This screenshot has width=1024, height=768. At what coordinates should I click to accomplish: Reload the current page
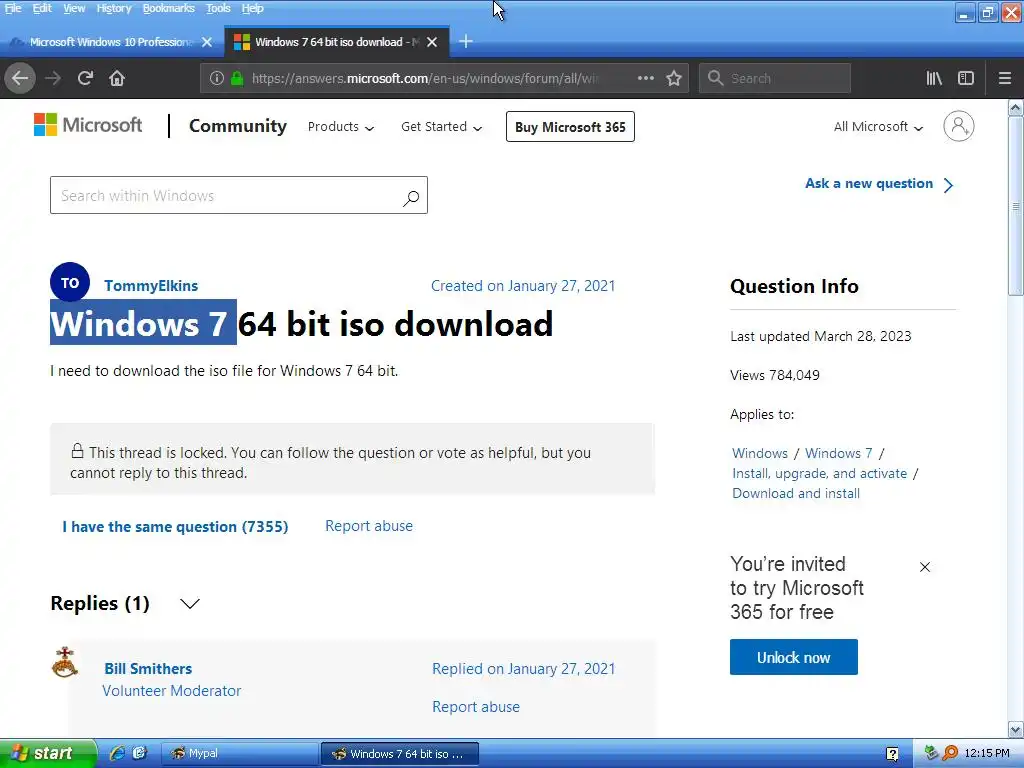pyautogui.click(x=85, y=78)
